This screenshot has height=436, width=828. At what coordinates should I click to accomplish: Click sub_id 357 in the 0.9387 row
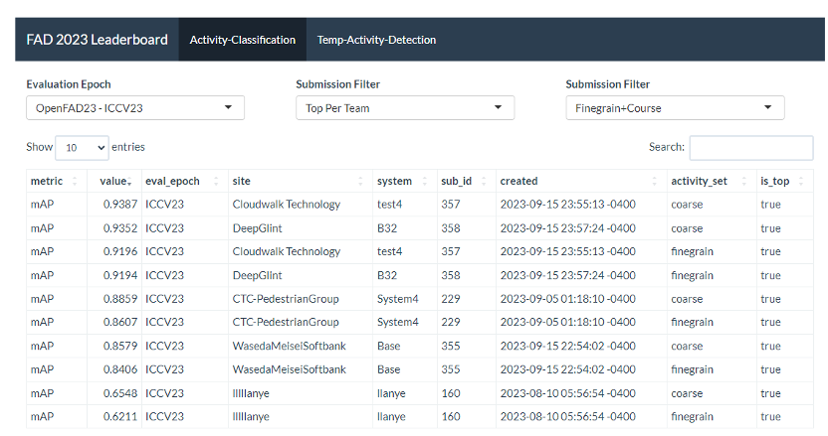click(x=451, y=204)
